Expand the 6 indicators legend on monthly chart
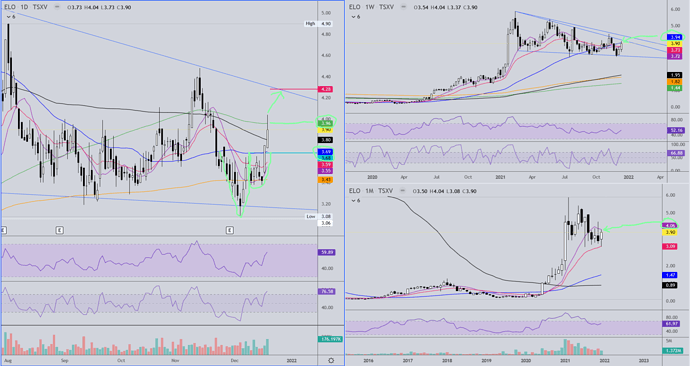 point(356,201)
